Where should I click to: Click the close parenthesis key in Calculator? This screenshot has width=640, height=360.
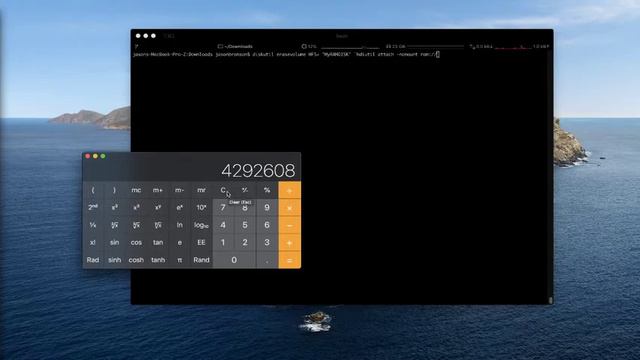[x=114, y=190]
